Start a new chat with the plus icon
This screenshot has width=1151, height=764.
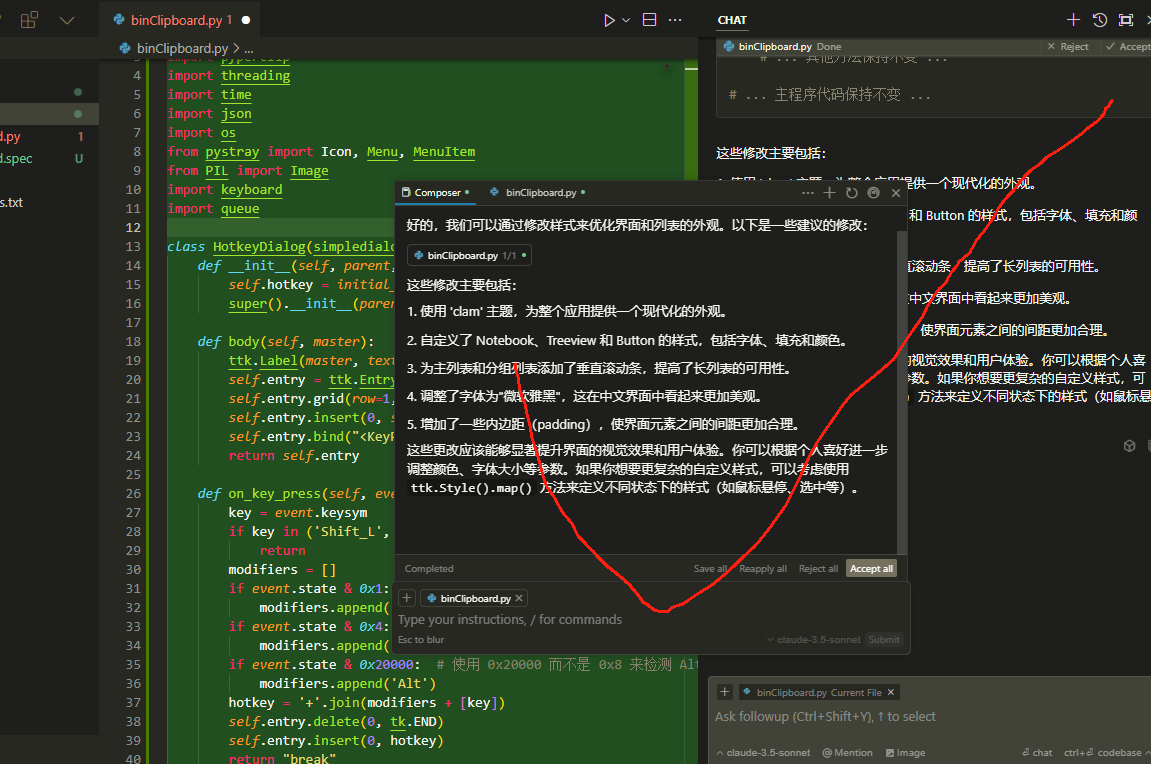tap(1073, 20)
